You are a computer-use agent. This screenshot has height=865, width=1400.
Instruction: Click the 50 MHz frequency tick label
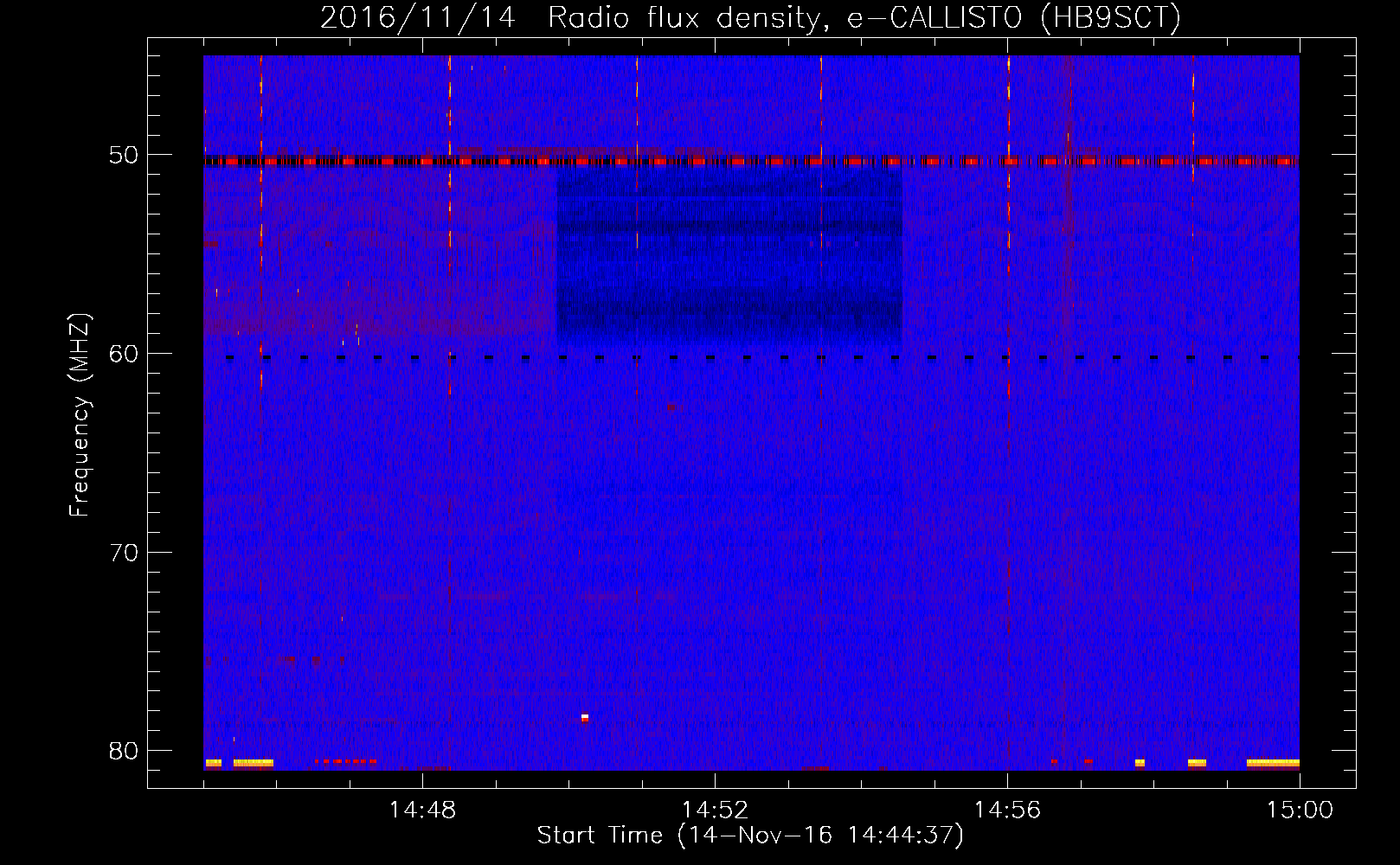[125, 156]
